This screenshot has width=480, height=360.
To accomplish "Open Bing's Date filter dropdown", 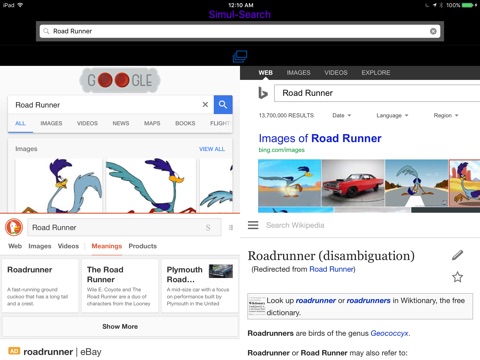I will (341, 115).
